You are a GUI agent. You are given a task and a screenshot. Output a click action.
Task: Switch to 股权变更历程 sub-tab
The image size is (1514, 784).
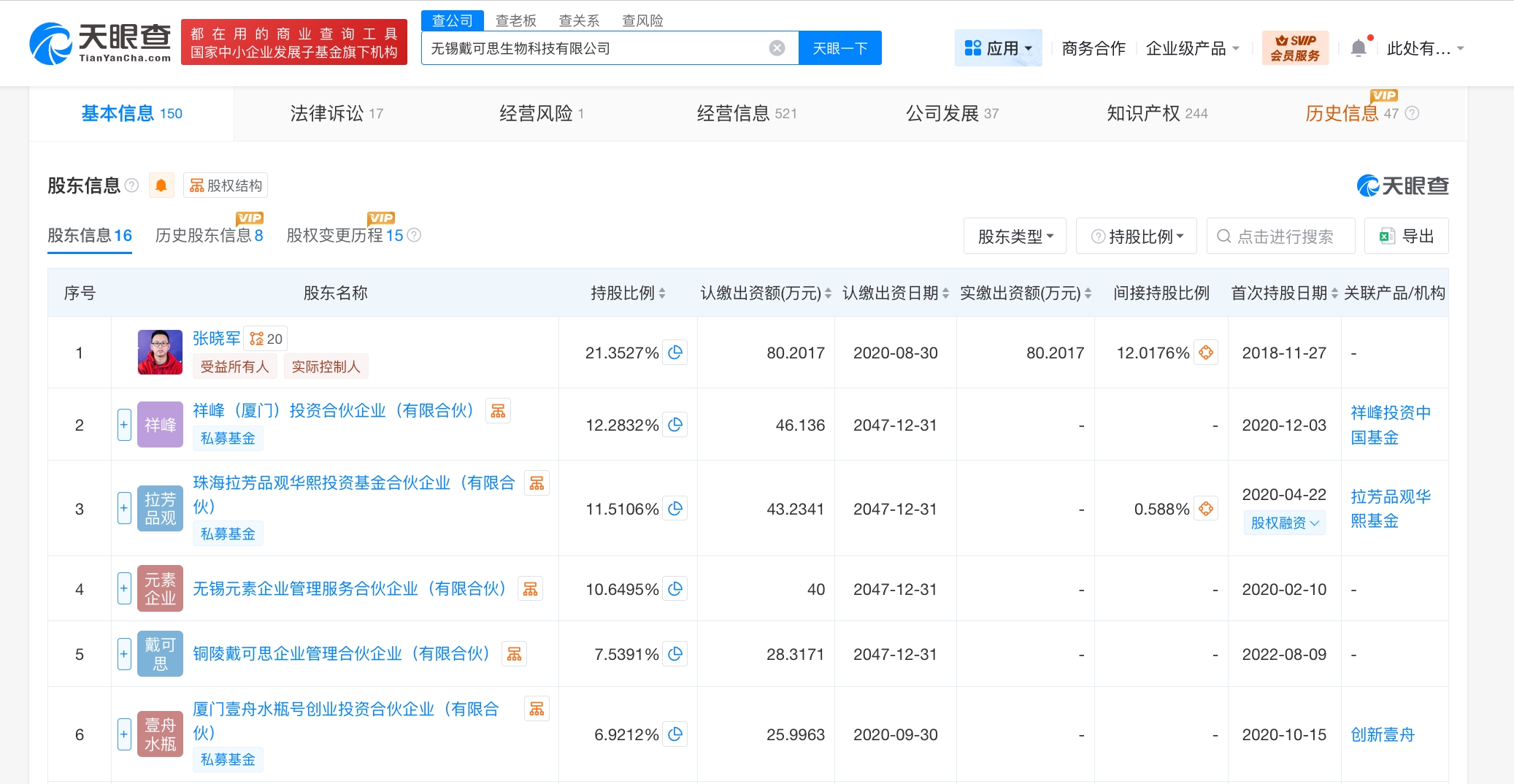coord(345,235)
